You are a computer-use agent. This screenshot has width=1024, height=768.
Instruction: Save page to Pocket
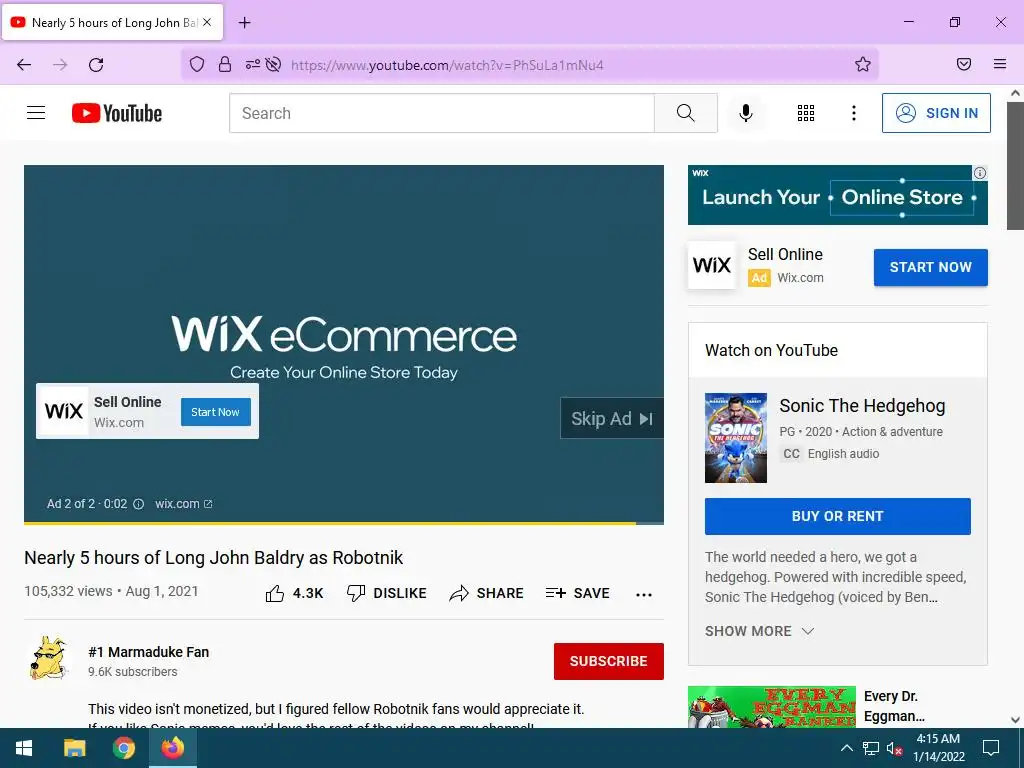pos(964,64)
